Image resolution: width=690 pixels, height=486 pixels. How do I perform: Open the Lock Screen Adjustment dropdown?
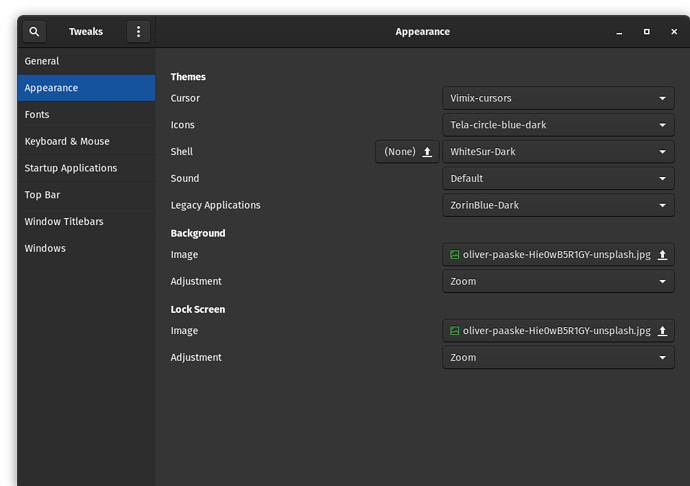pos(558,358)
